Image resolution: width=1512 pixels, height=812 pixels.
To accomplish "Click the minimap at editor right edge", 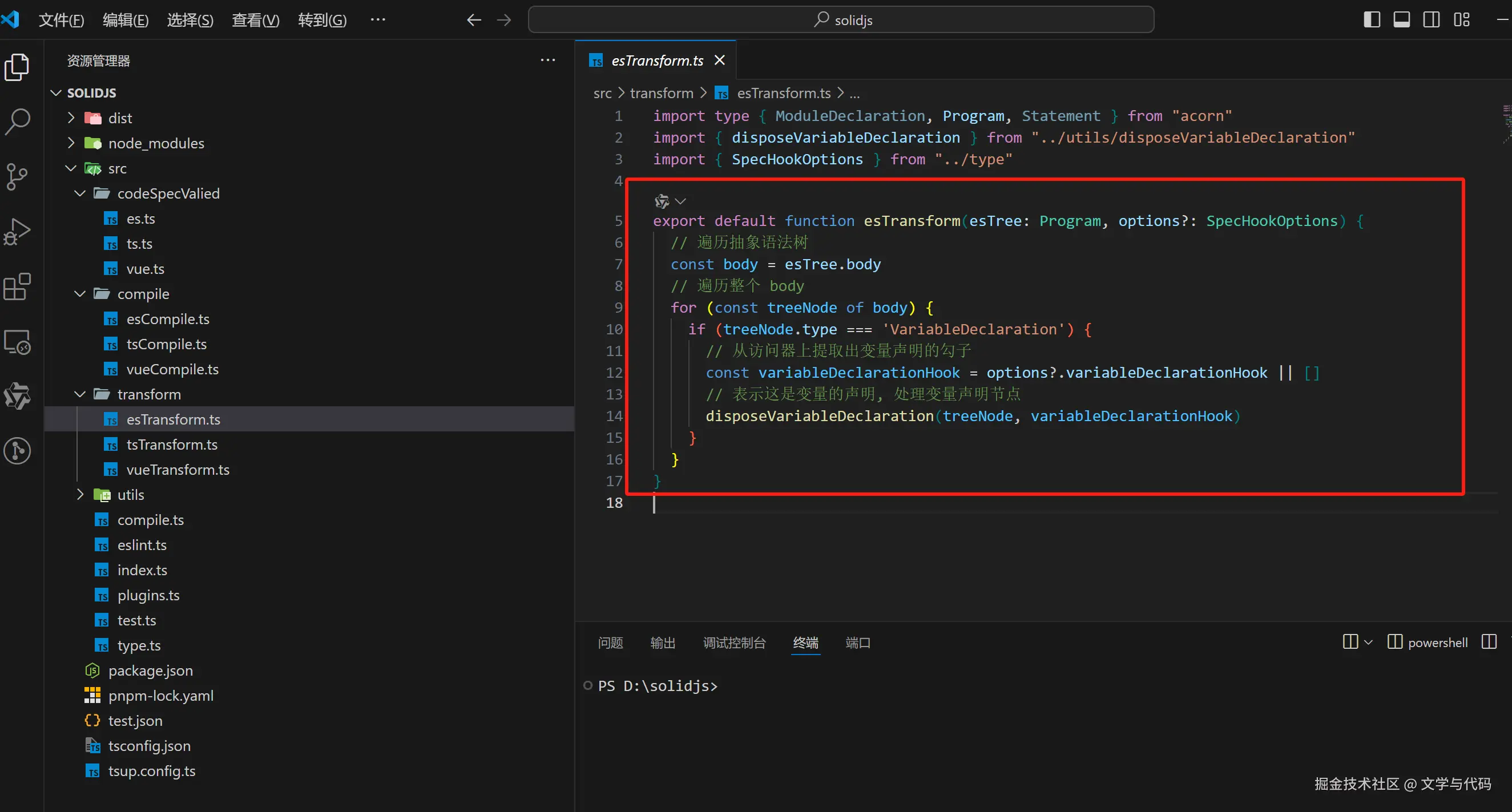I will point(1506,123).
